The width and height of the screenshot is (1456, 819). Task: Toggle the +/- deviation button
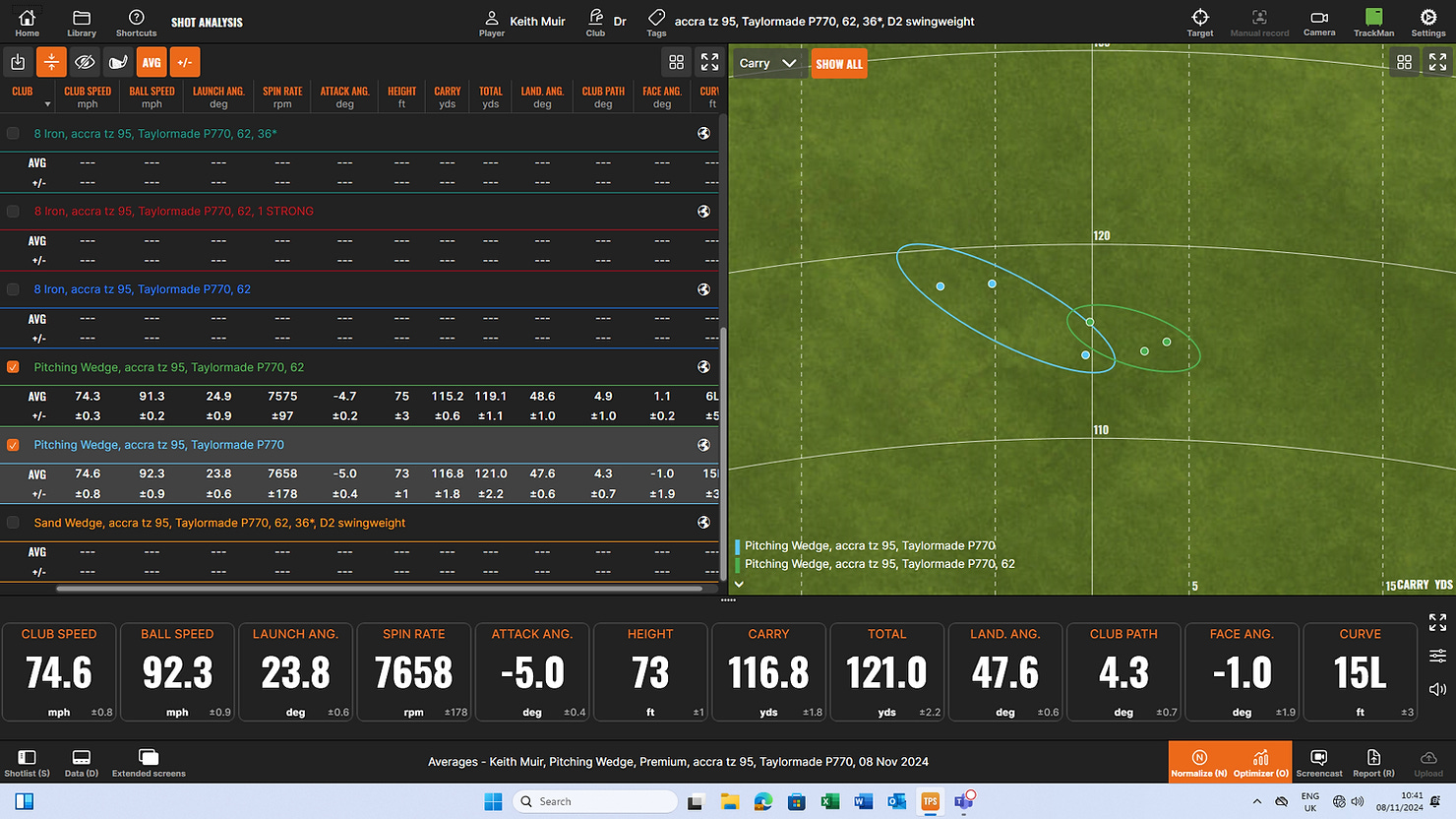pos(185,62)
